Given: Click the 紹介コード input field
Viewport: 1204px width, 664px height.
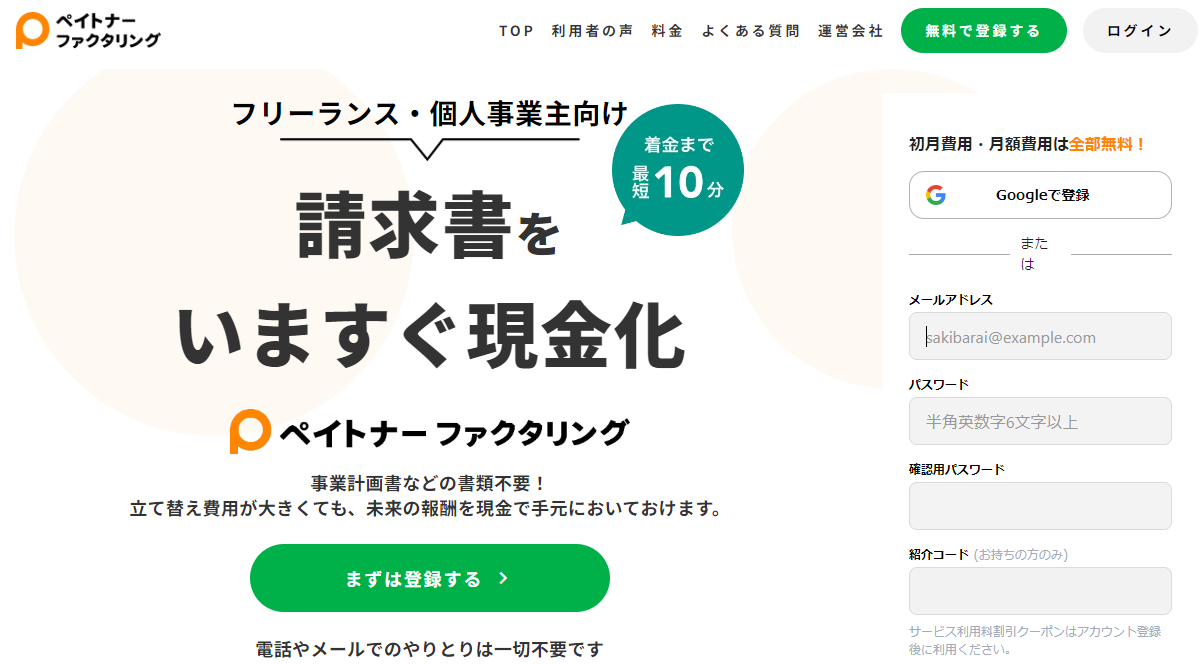Looking at the screenshot, I should click(1040, 592).
